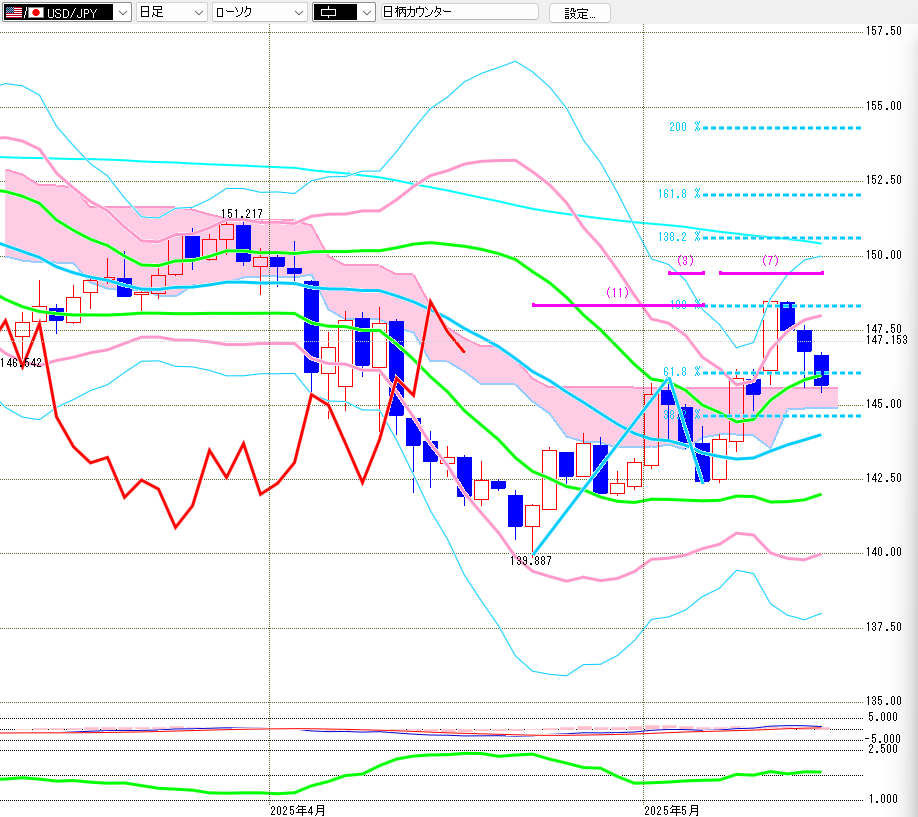
Task: Click the 2025年4月 date axis label
Action: click(297, 811)
